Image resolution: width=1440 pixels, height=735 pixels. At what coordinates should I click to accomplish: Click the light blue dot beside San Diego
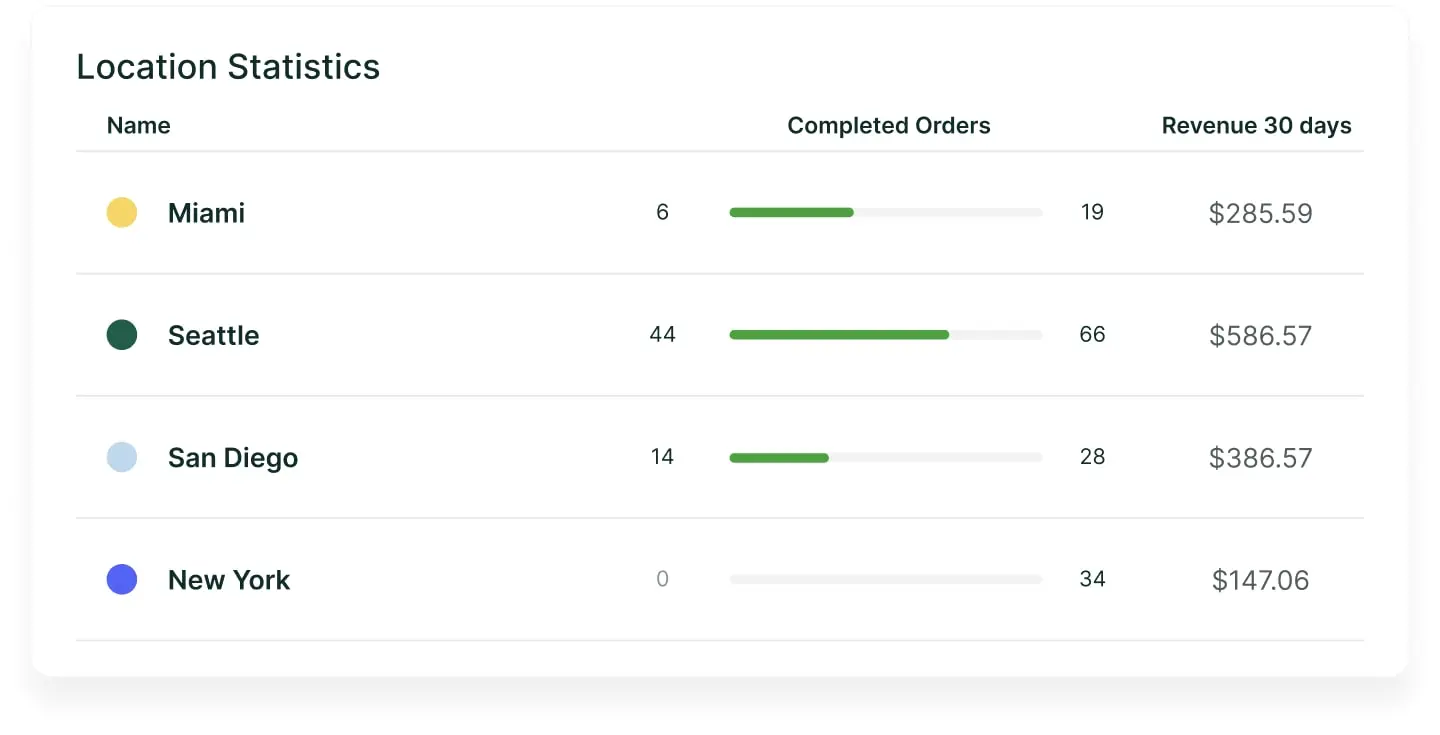point(121,457)
